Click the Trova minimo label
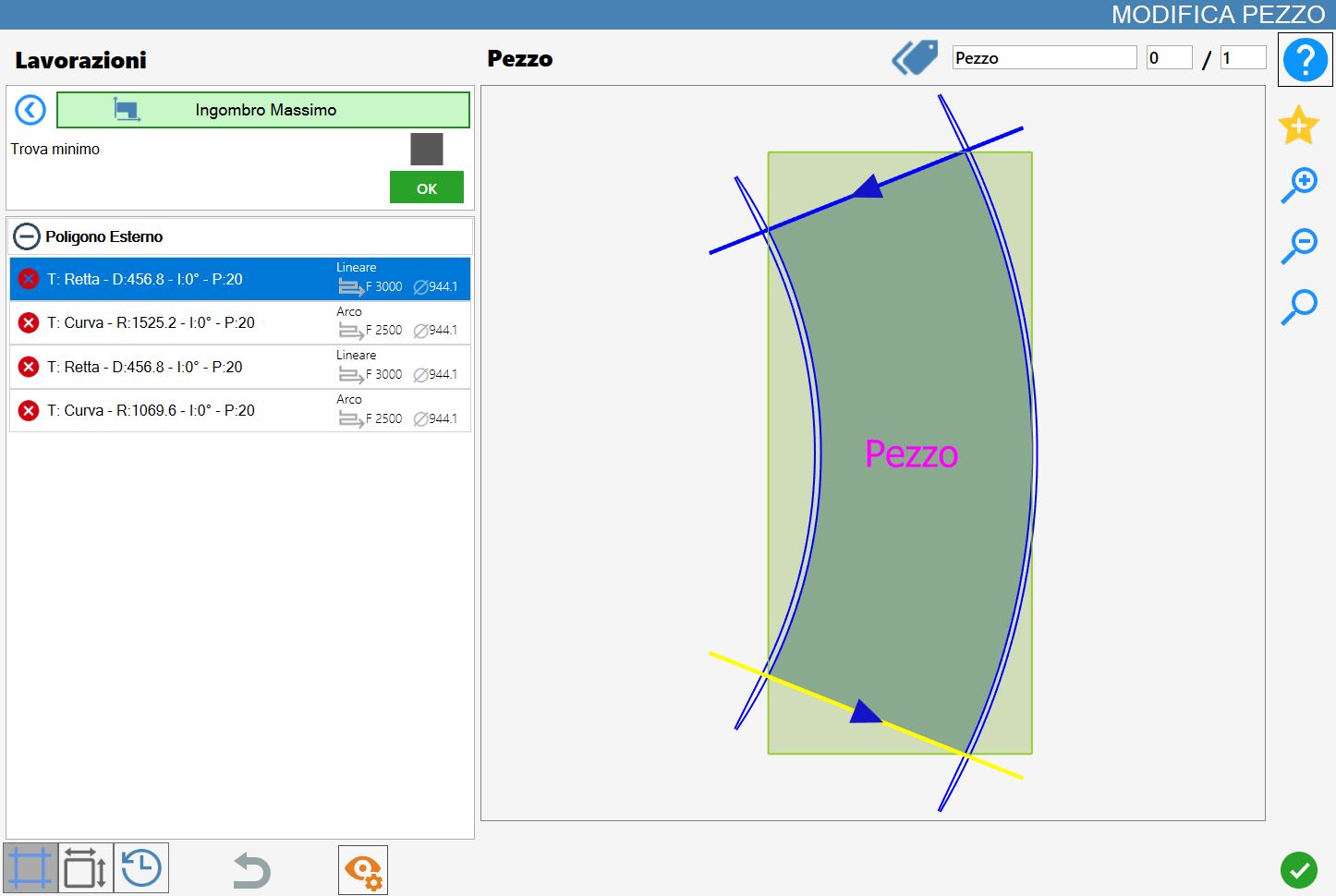1336x896 pixels. pyautogui.click(x=55, y=149)
